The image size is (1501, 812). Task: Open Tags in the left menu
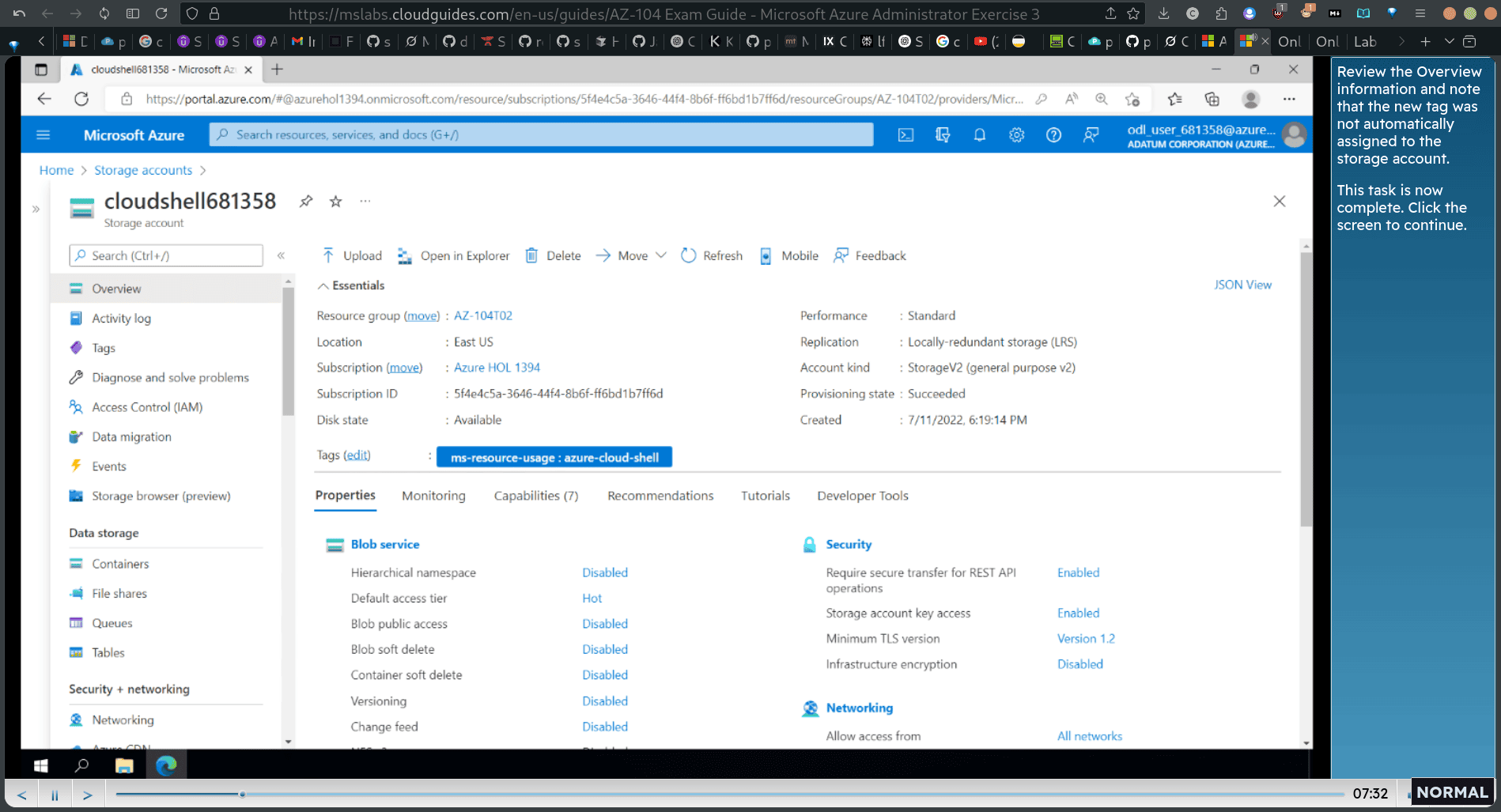tap(166, 348)
